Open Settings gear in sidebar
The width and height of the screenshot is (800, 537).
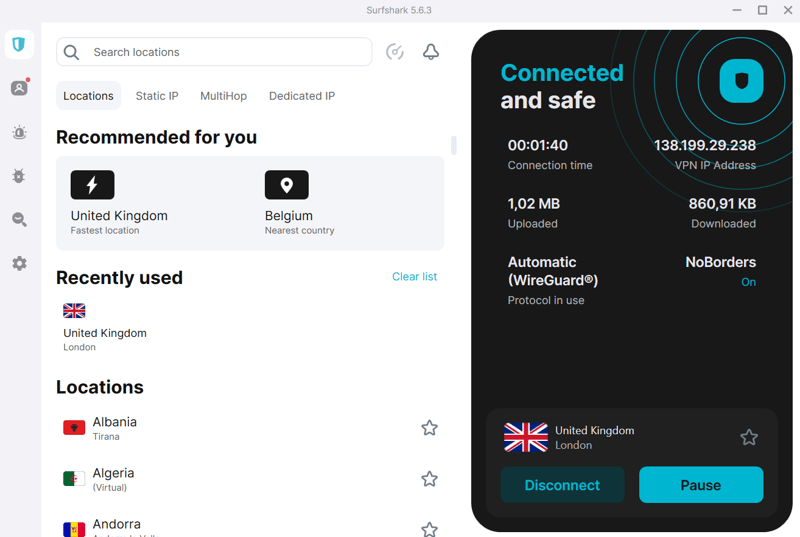pos(19,264)
